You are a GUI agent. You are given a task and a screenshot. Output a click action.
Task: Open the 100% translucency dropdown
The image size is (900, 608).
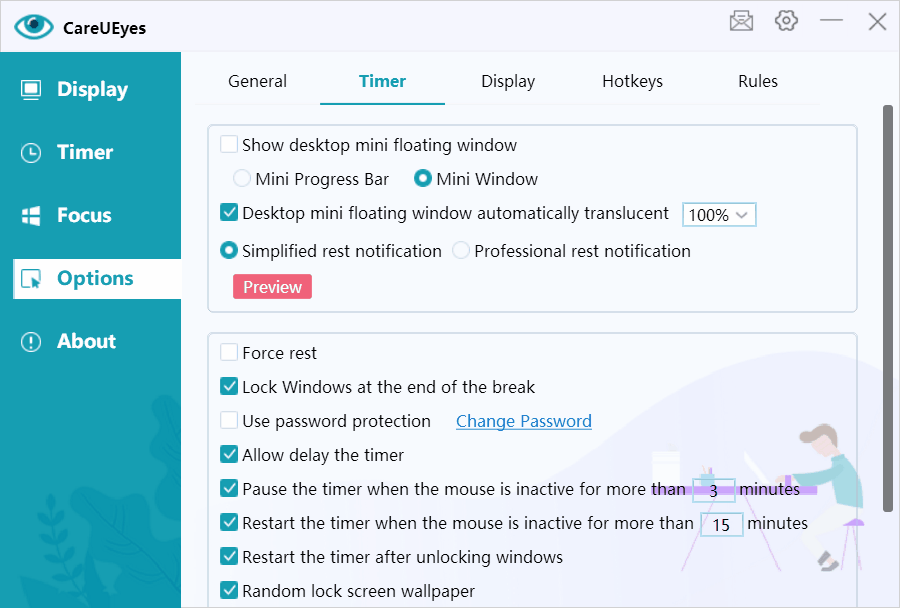(x=719, y=215)
